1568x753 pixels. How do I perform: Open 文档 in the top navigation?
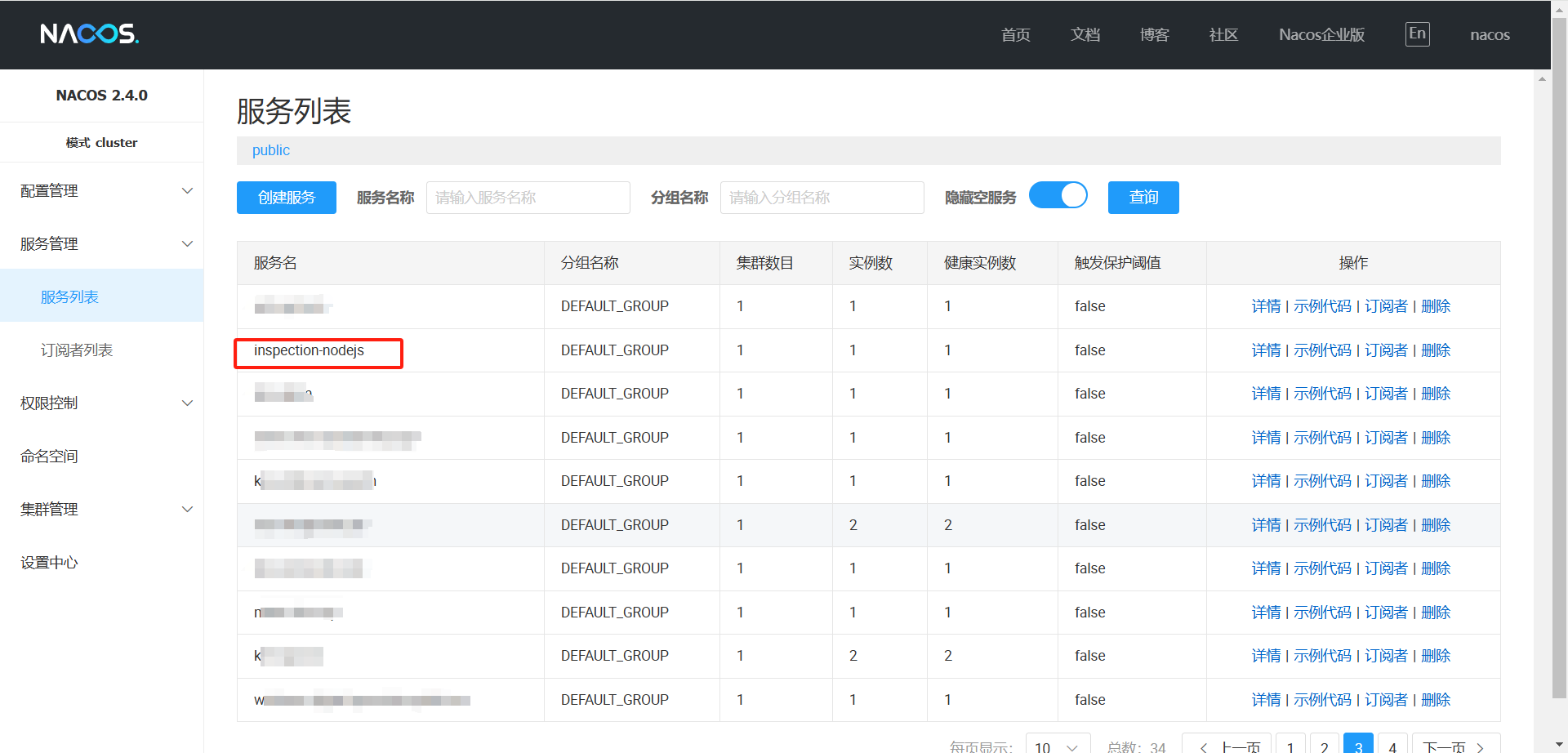pos(1085,34)
